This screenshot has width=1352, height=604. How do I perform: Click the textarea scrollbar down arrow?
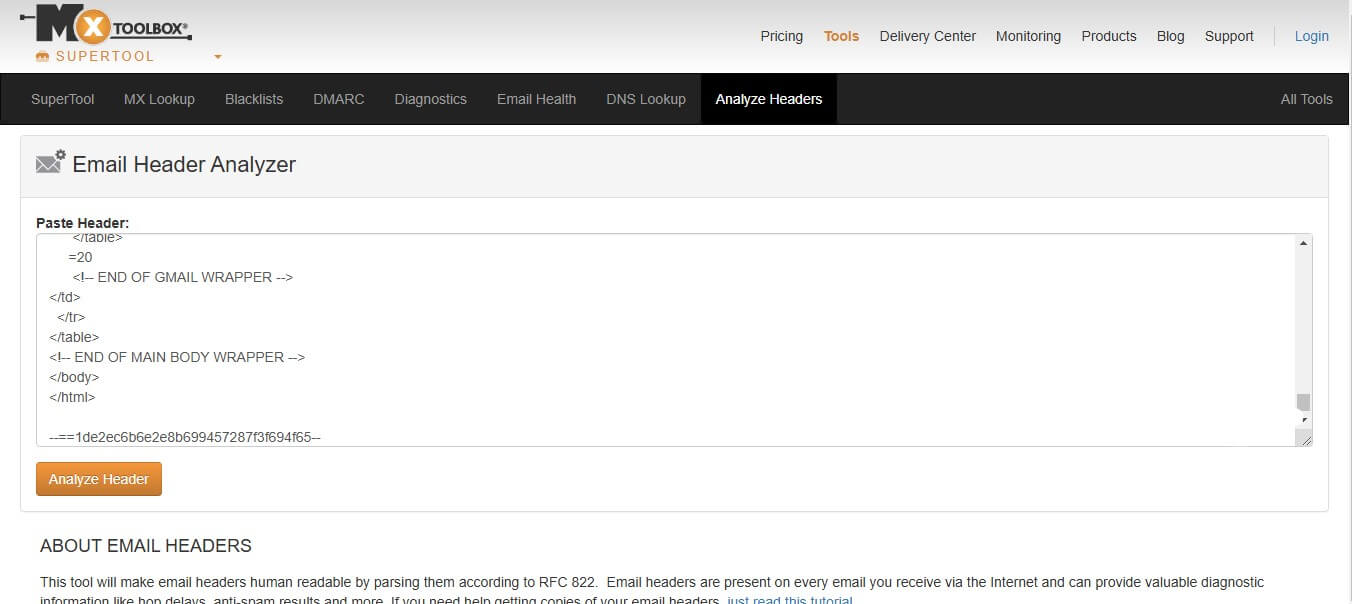point(1303,420)
